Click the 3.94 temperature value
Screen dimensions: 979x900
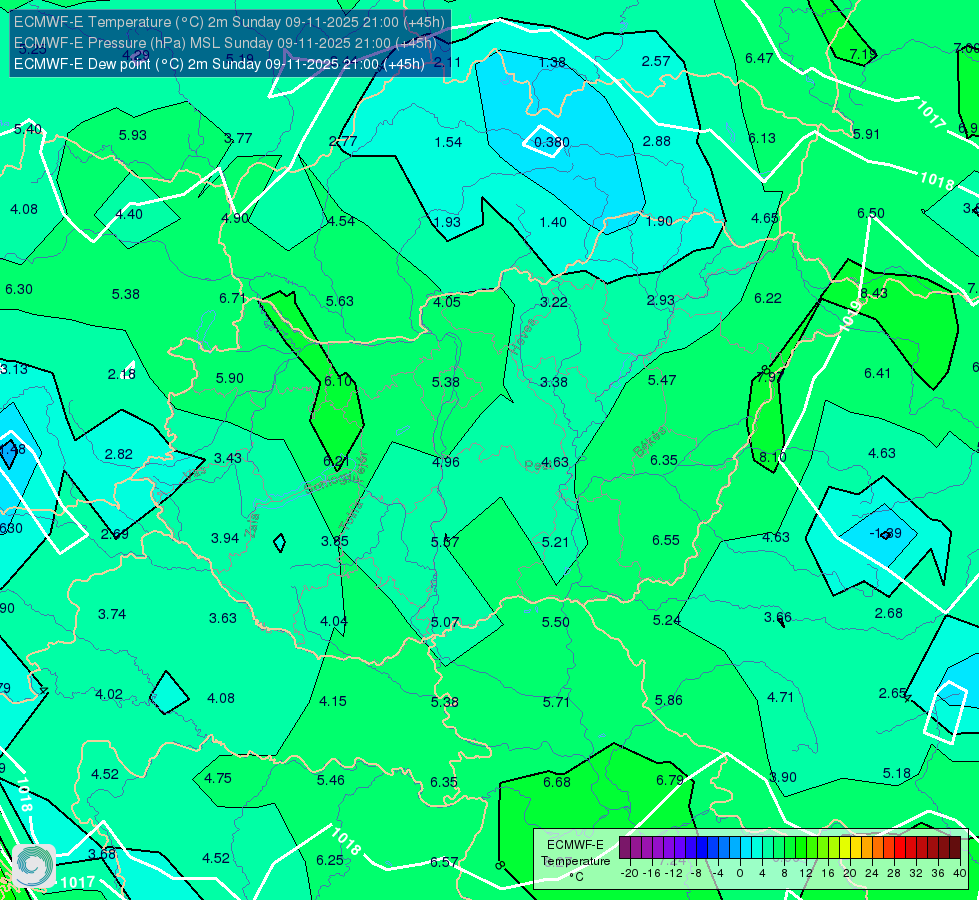click(x=225, y=538)
